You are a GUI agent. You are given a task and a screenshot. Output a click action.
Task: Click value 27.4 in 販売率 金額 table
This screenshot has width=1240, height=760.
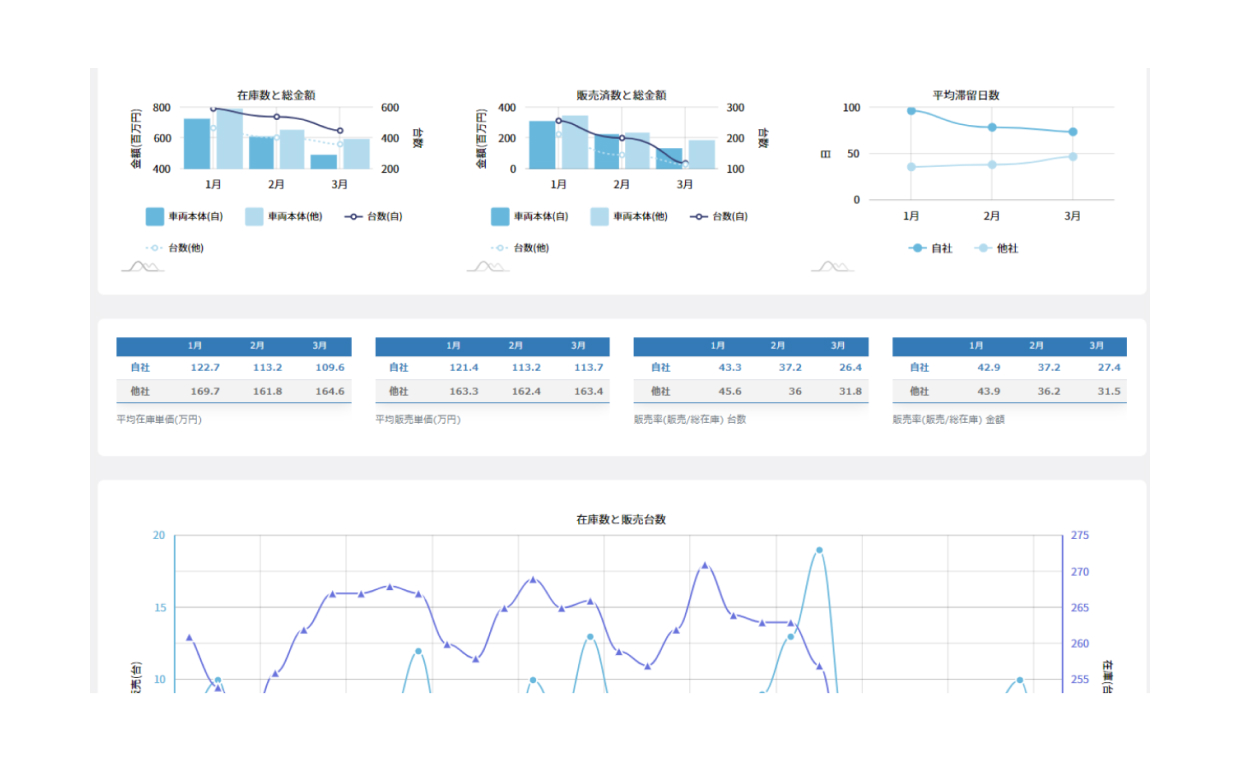point(1109,367)
